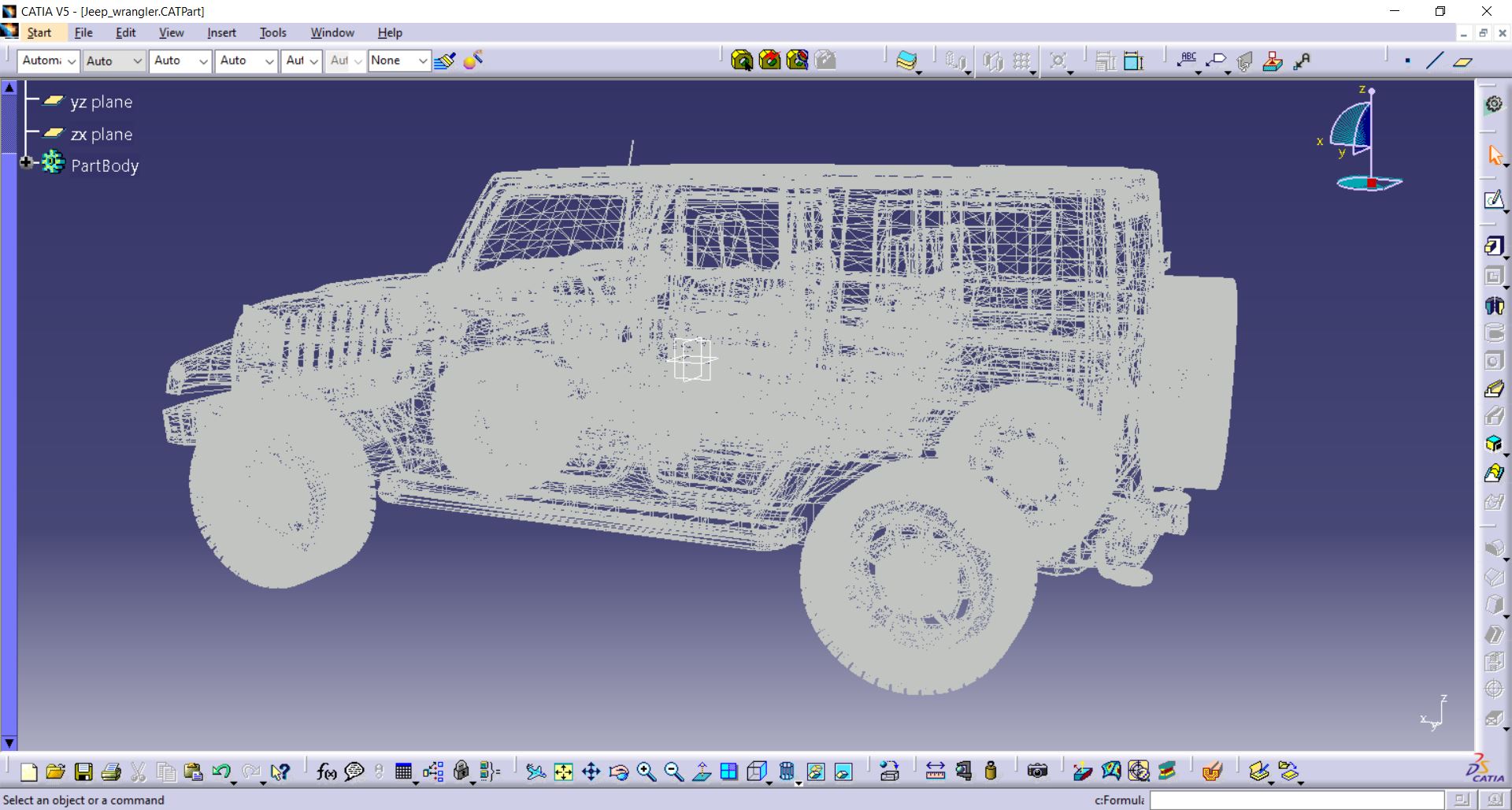This screenshot has width=1512, height=810.
Task: Expand the PartBody tree node
Action: point(26,163)
